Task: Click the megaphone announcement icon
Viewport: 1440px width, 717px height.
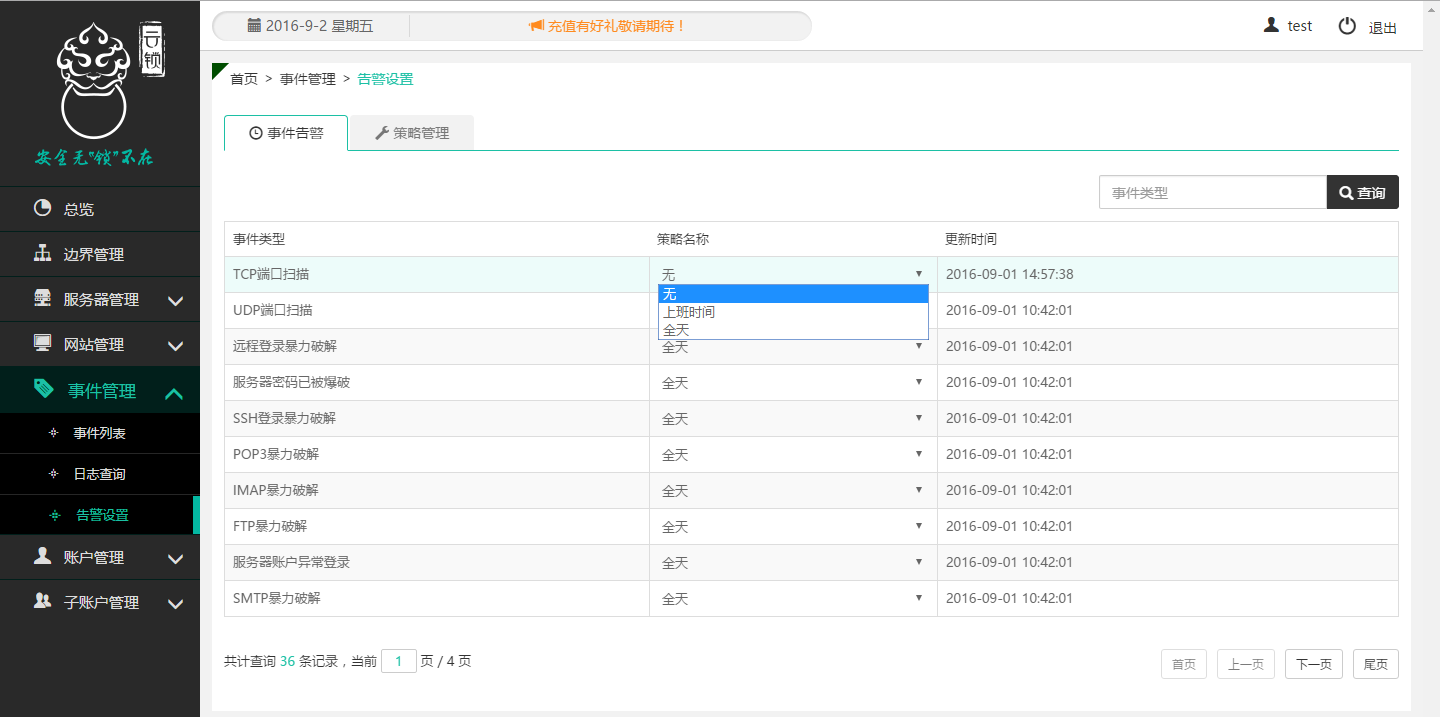Action: pos(536,26)
